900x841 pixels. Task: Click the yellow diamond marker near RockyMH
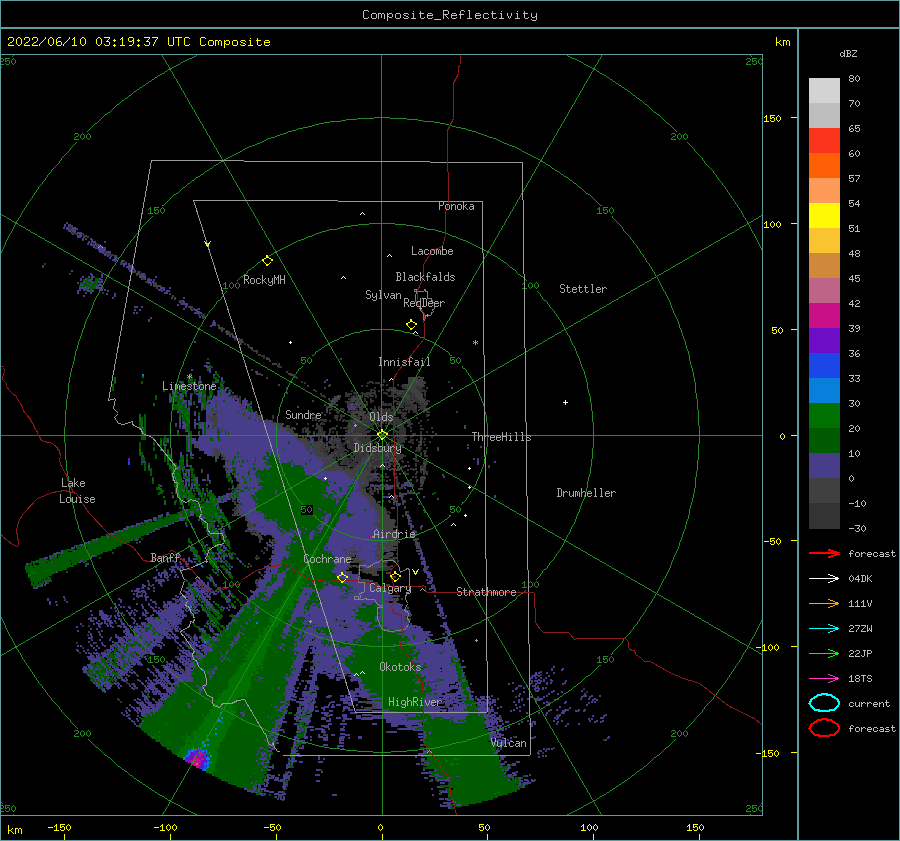267,261
